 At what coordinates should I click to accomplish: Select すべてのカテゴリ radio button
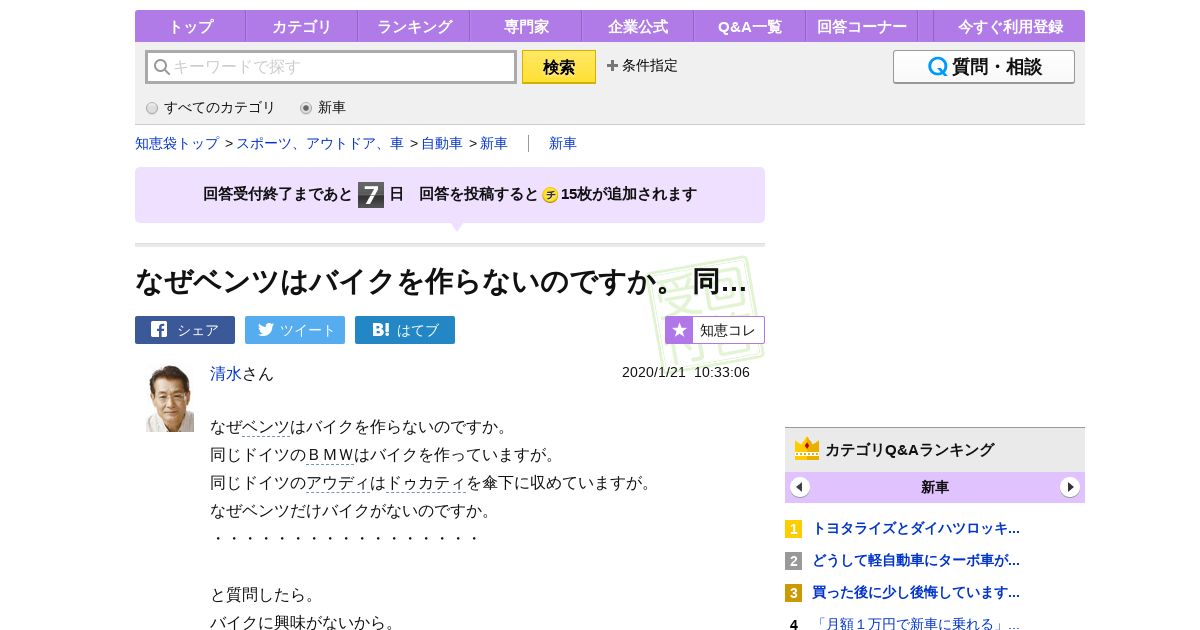click(x=152, y=108)
